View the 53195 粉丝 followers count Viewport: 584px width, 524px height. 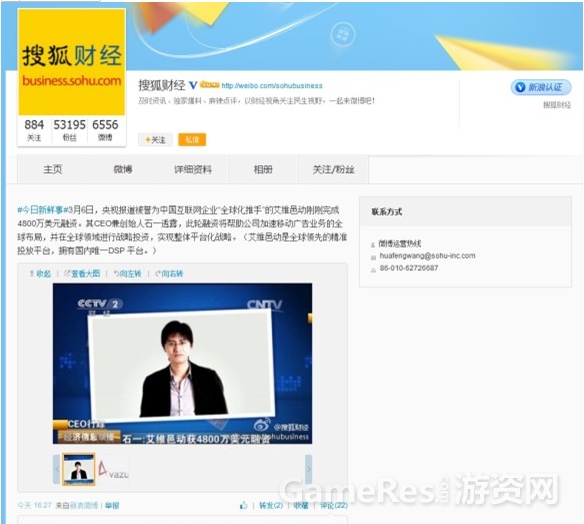[x=69, y=130]
